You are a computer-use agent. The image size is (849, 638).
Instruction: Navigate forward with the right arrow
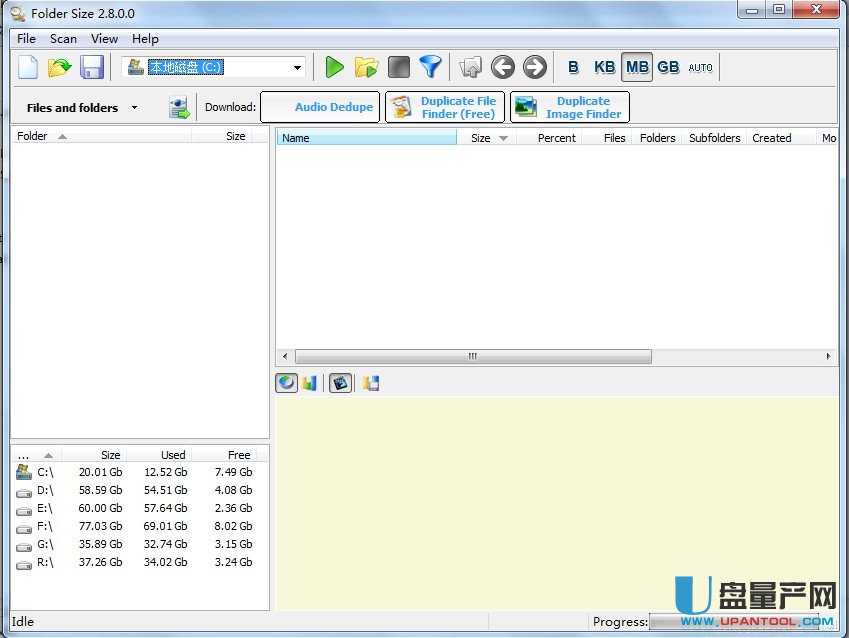click(x=535, y=67)
